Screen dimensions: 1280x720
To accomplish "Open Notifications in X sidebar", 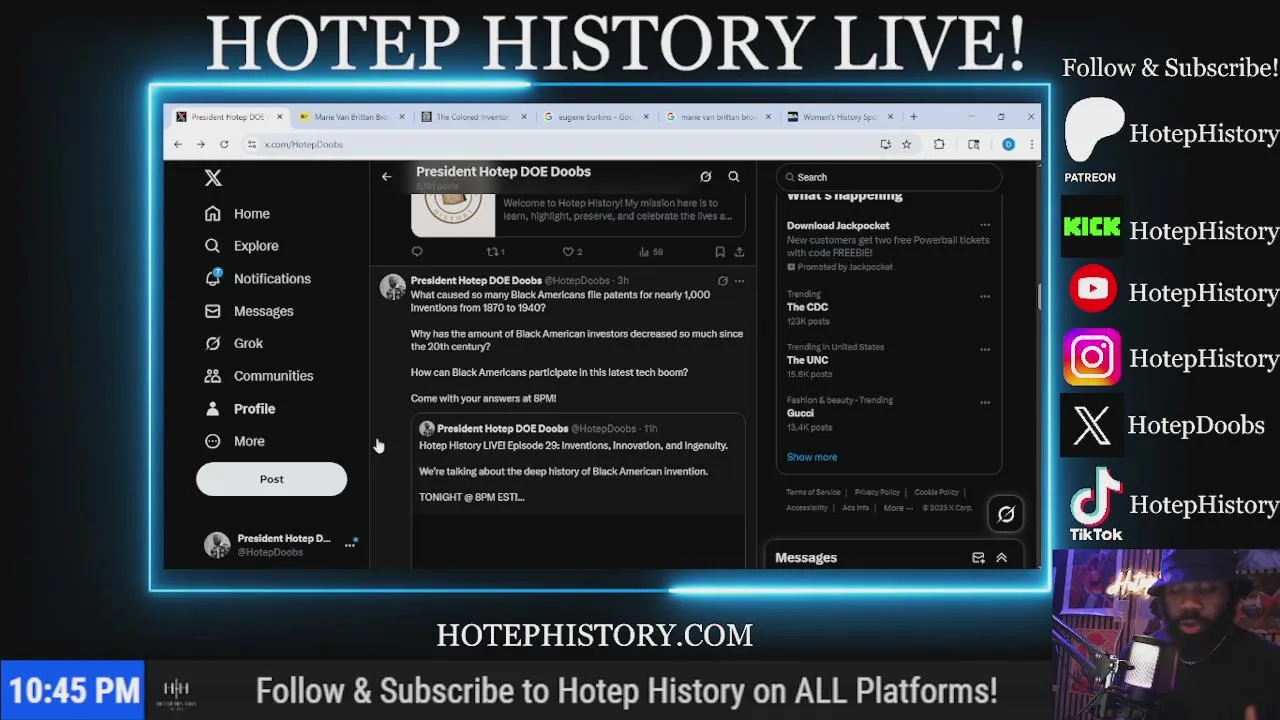I will pos(258,278).
